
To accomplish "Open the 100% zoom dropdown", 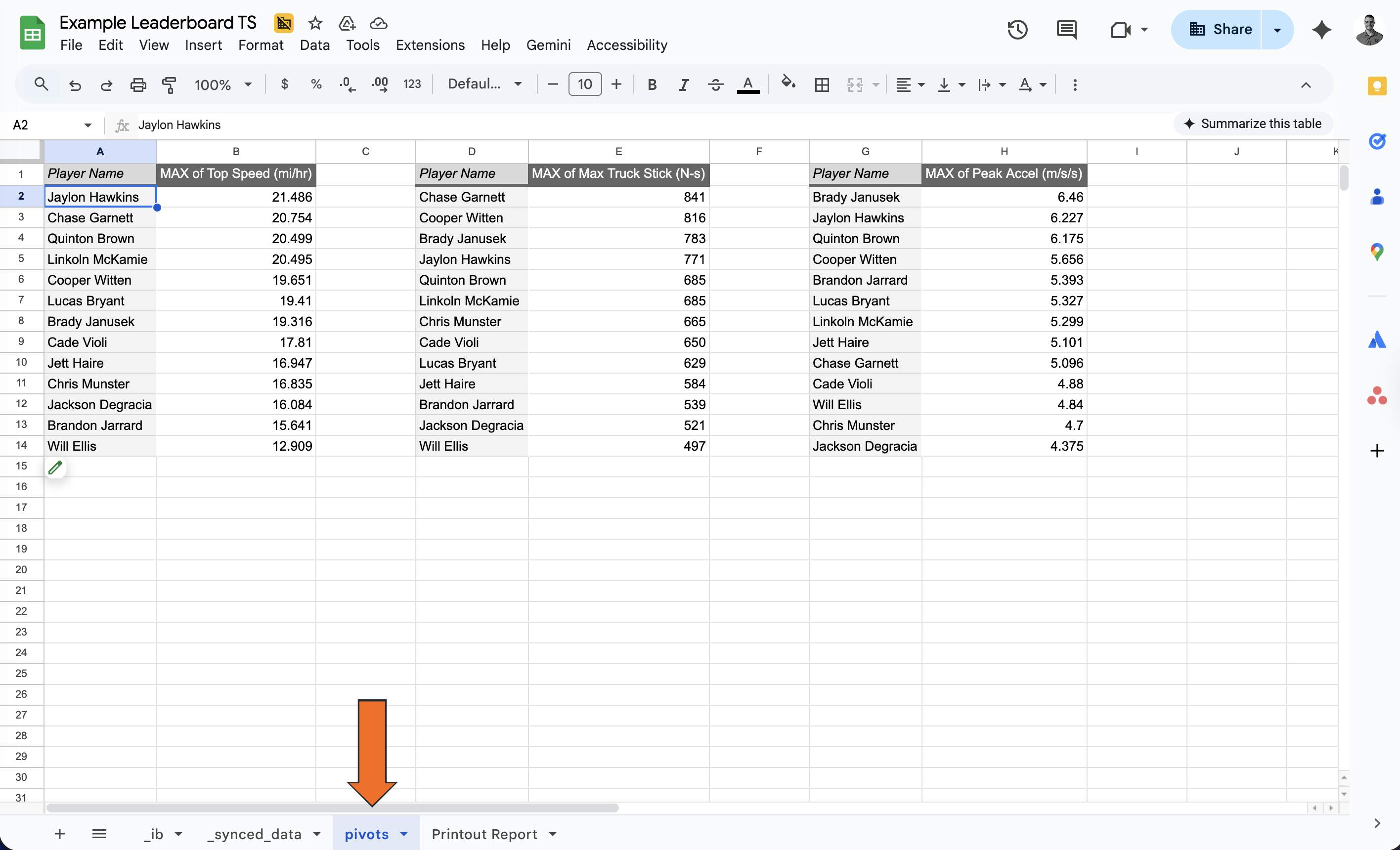I will click(223, 85).
